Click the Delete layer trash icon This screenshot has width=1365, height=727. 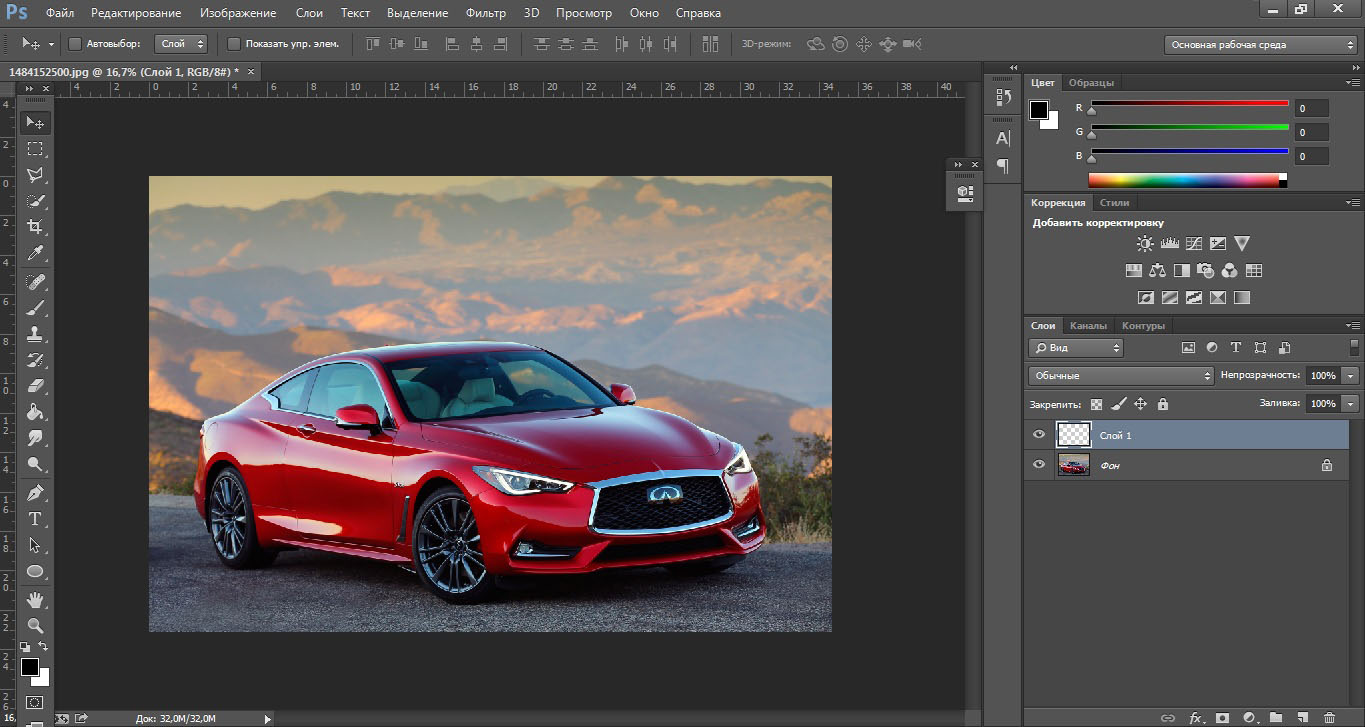[x=1329, y=718]
